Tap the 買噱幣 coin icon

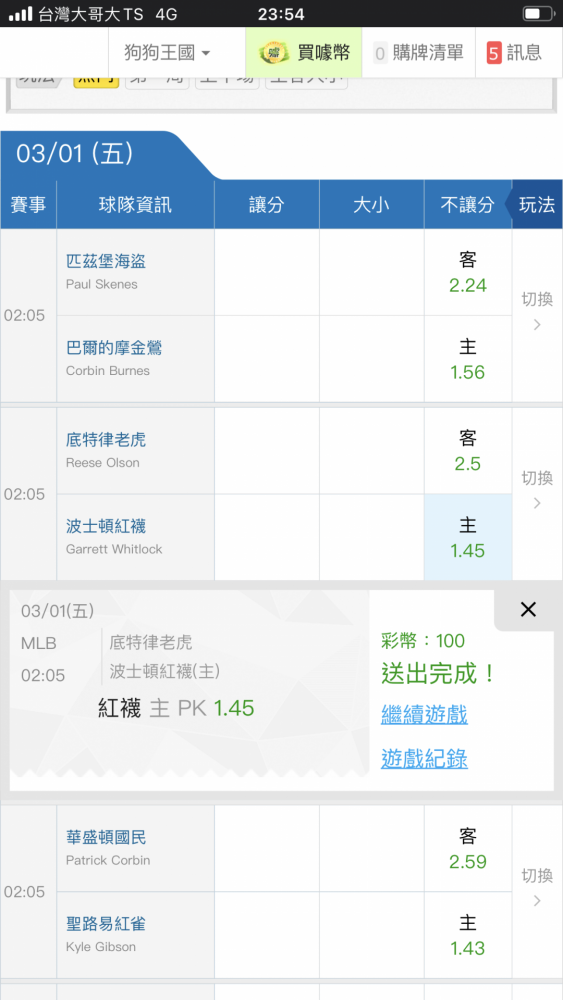pyautogui.click(x=274, y=53)
